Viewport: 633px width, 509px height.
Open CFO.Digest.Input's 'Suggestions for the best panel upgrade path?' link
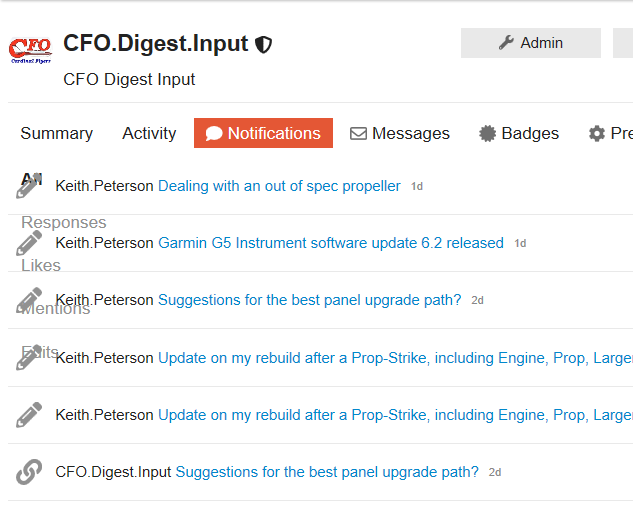point(327,472)
